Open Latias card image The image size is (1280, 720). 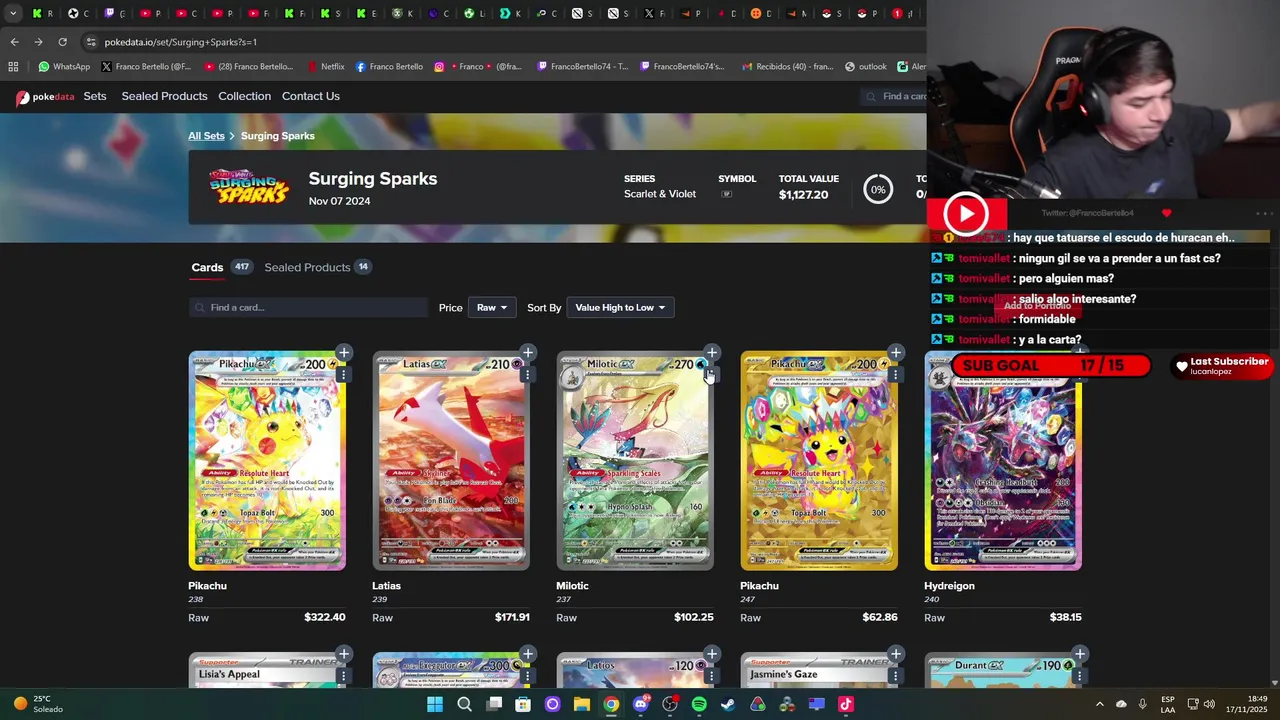coord(451,460)
